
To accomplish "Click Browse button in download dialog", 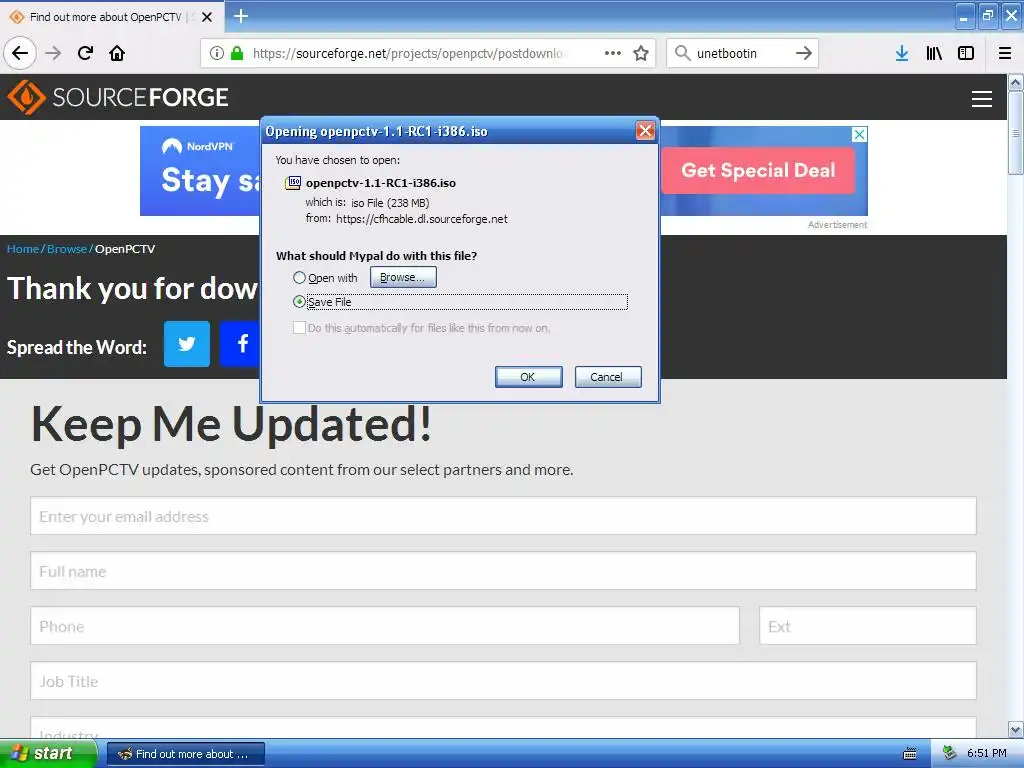I will tap(403, 278).
